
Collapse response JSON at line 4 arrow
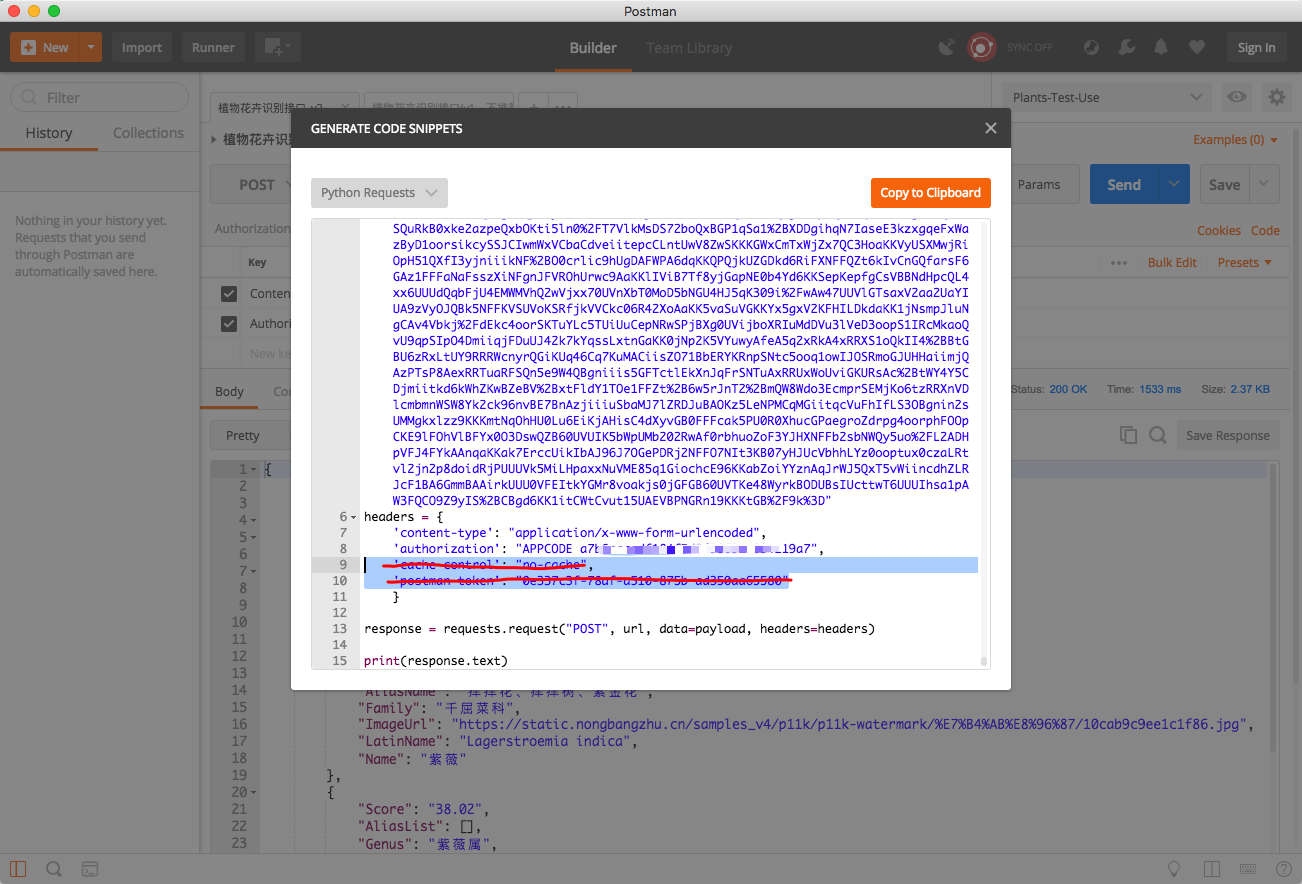tap(253, 520)
